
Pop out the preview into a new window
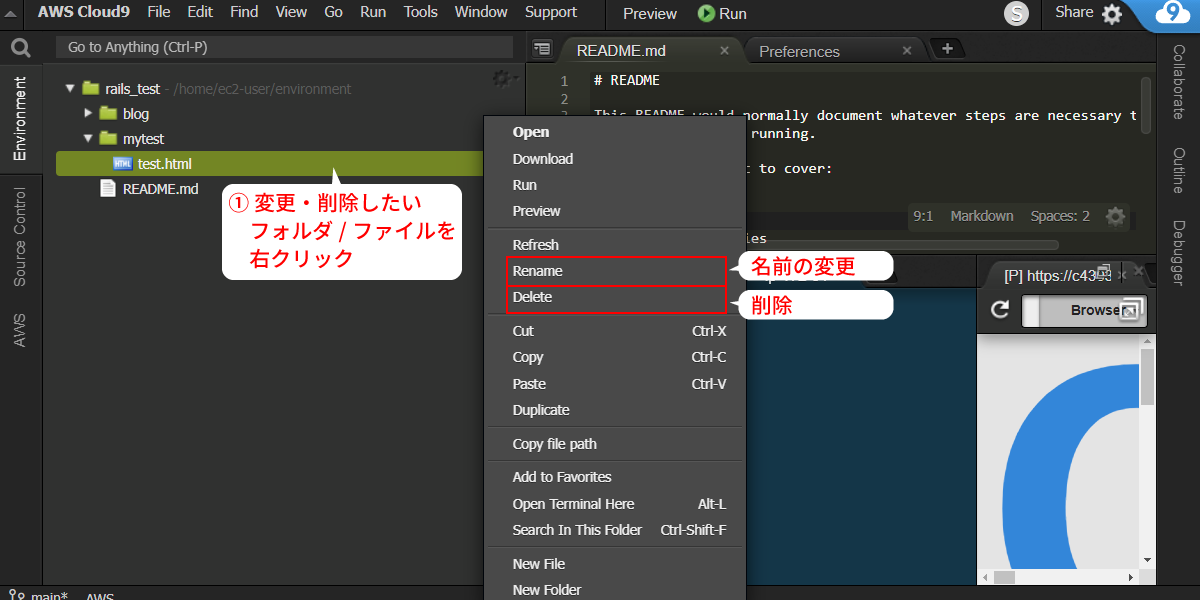point(1131,309)
